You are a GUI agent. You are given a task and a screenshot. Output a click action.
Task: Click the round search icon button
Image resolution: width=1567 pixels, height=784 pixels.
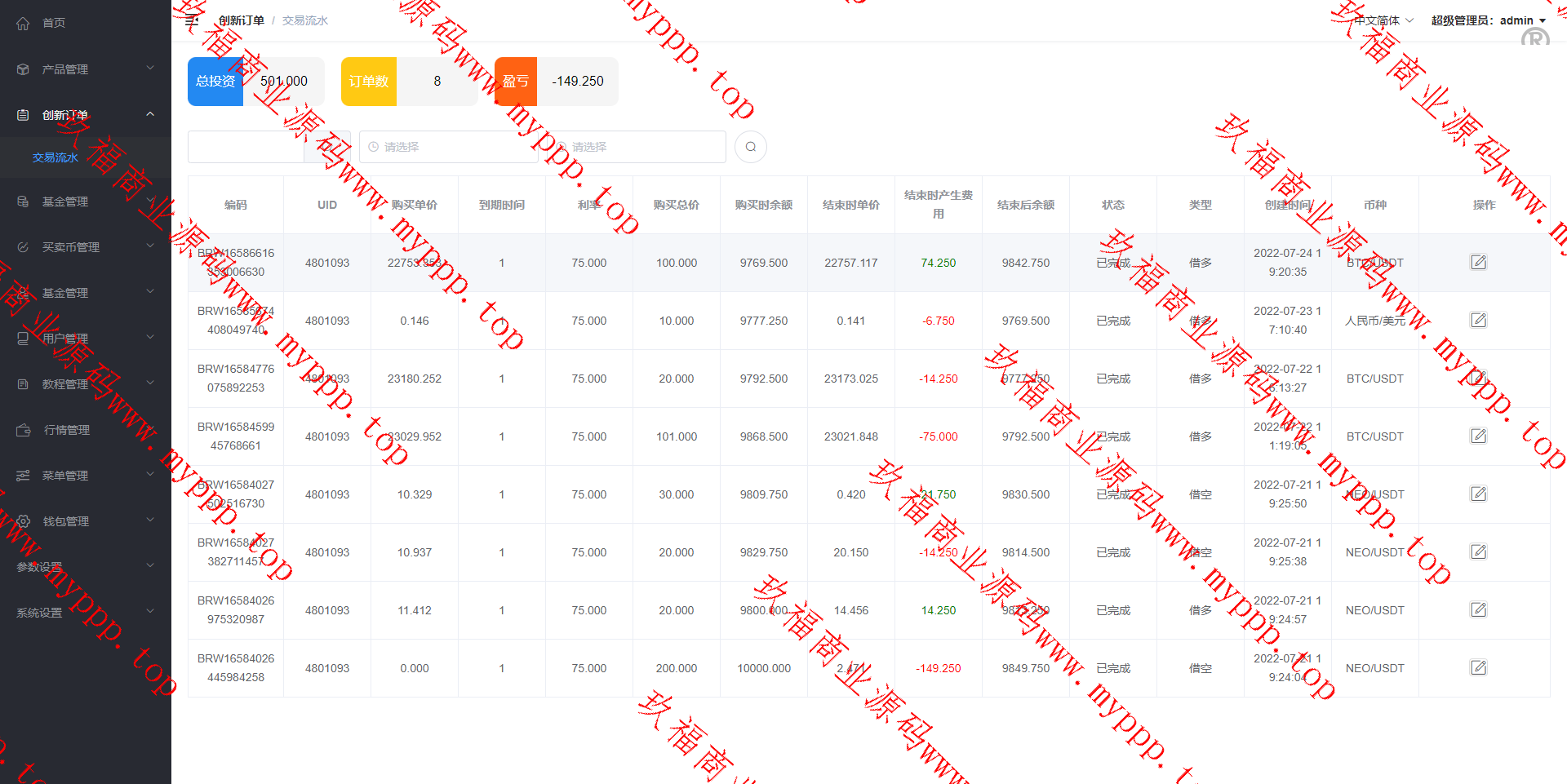coord(750,147)
